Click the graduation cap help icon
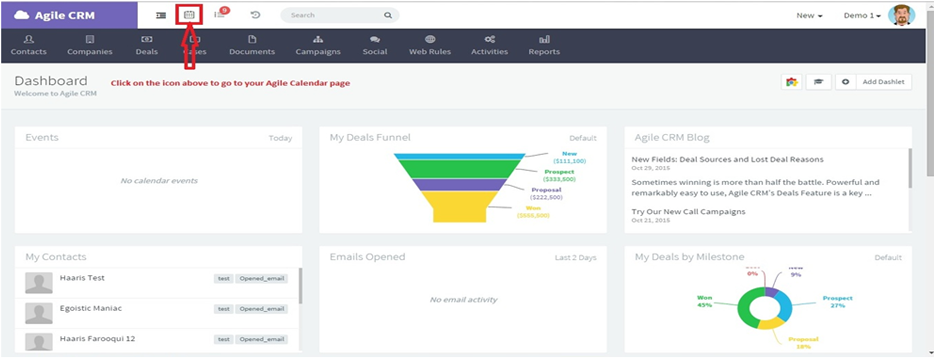 (818, 82)
